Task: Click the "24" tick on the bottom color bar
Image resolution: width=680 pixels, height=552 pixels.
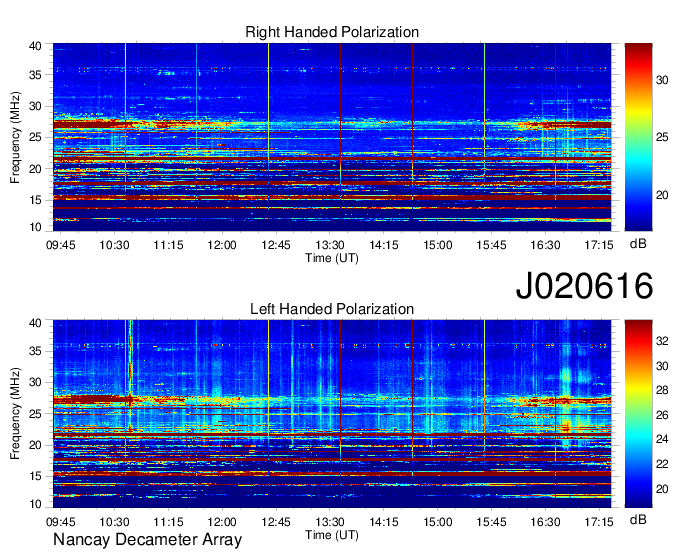Action: pos(662,440)
